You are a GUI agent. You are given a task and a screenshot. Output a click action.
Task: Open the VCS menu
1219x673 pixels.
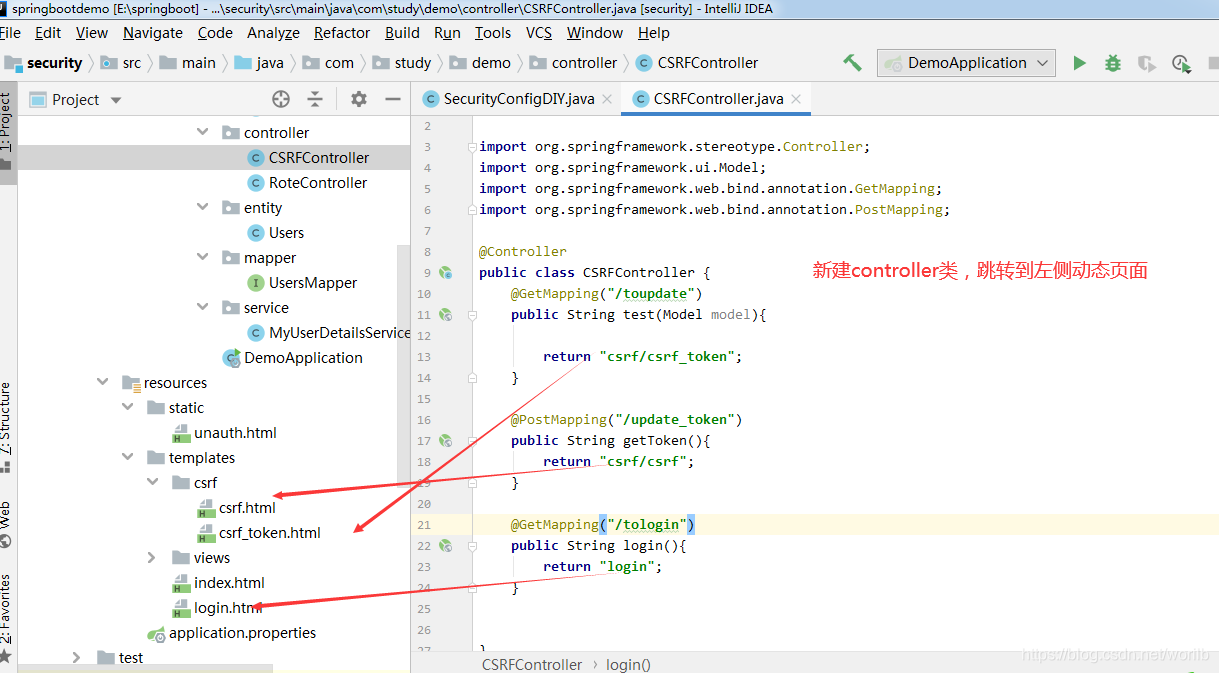539,32
